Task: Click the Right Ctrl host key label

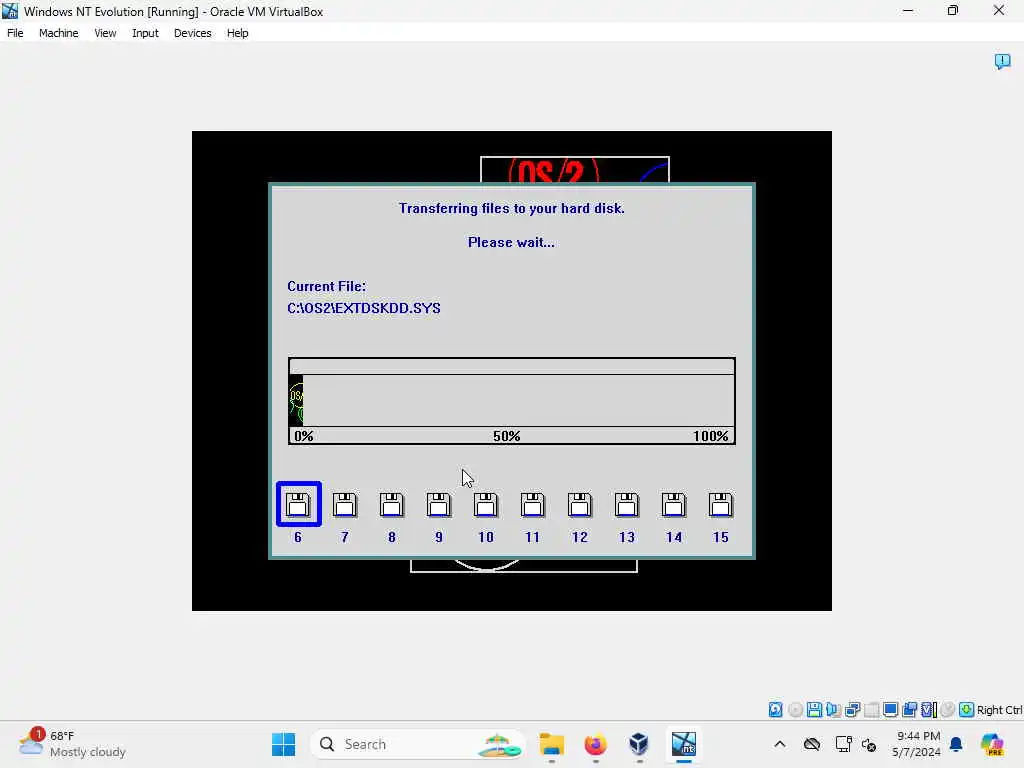Action: [999, 710]
